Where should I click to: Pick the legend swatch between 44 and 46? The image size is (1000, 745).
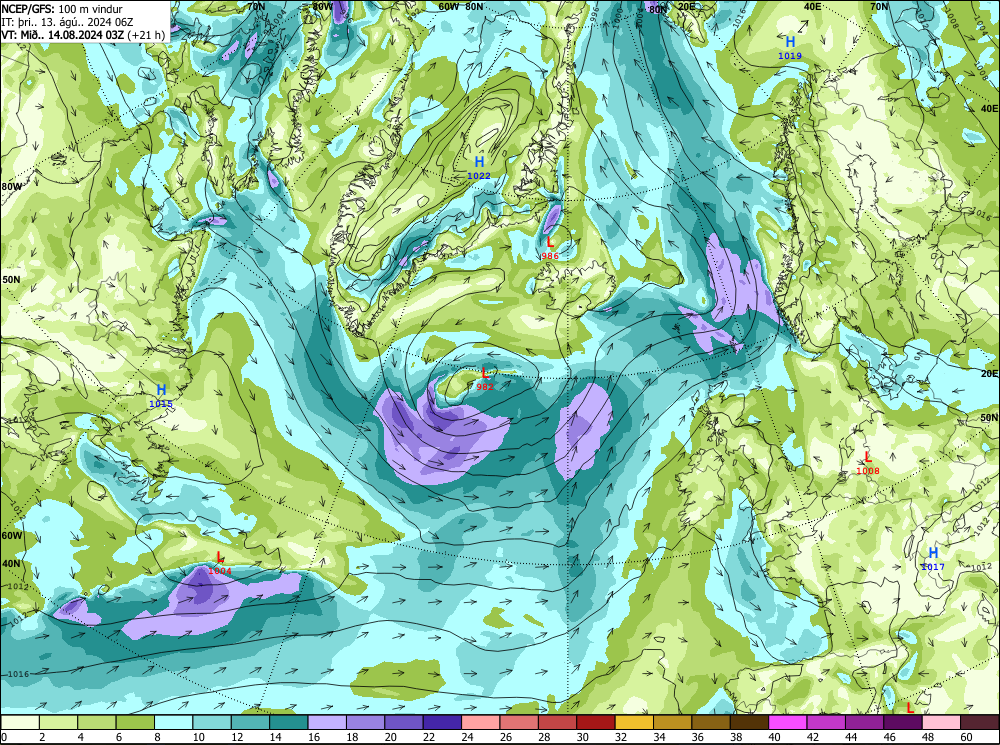(865, 722)
